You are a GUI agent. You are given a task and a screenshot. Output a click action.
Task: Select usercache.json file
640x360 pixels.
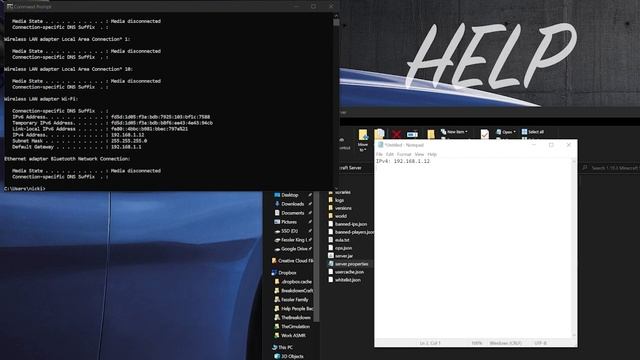[349, 272]
